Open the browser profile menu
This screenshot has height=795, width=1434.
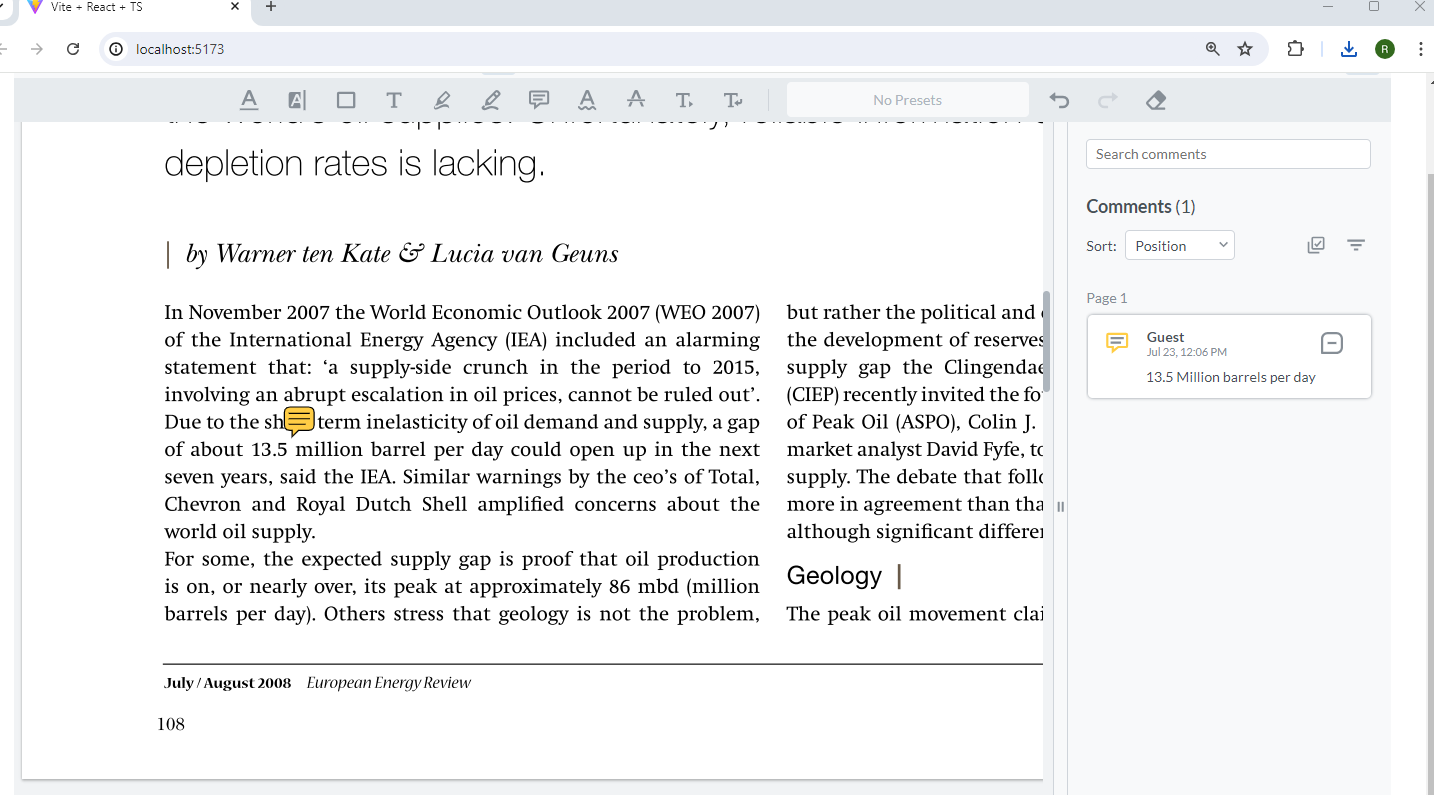tap(1385, 49)
